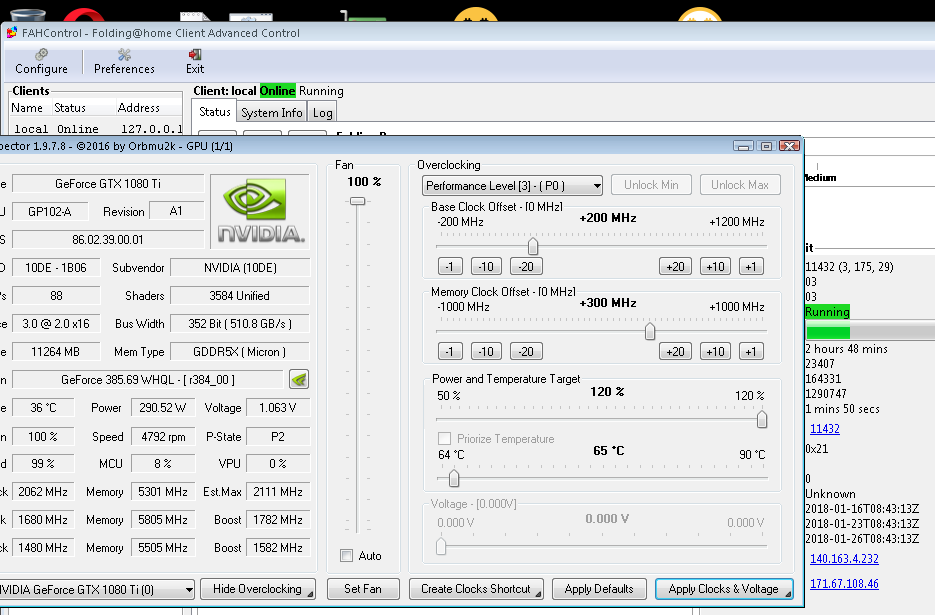Click the BIOS version 86.02.39.00.01 field
This screenshot has height=615, width=935.
[x=108, y=239]
